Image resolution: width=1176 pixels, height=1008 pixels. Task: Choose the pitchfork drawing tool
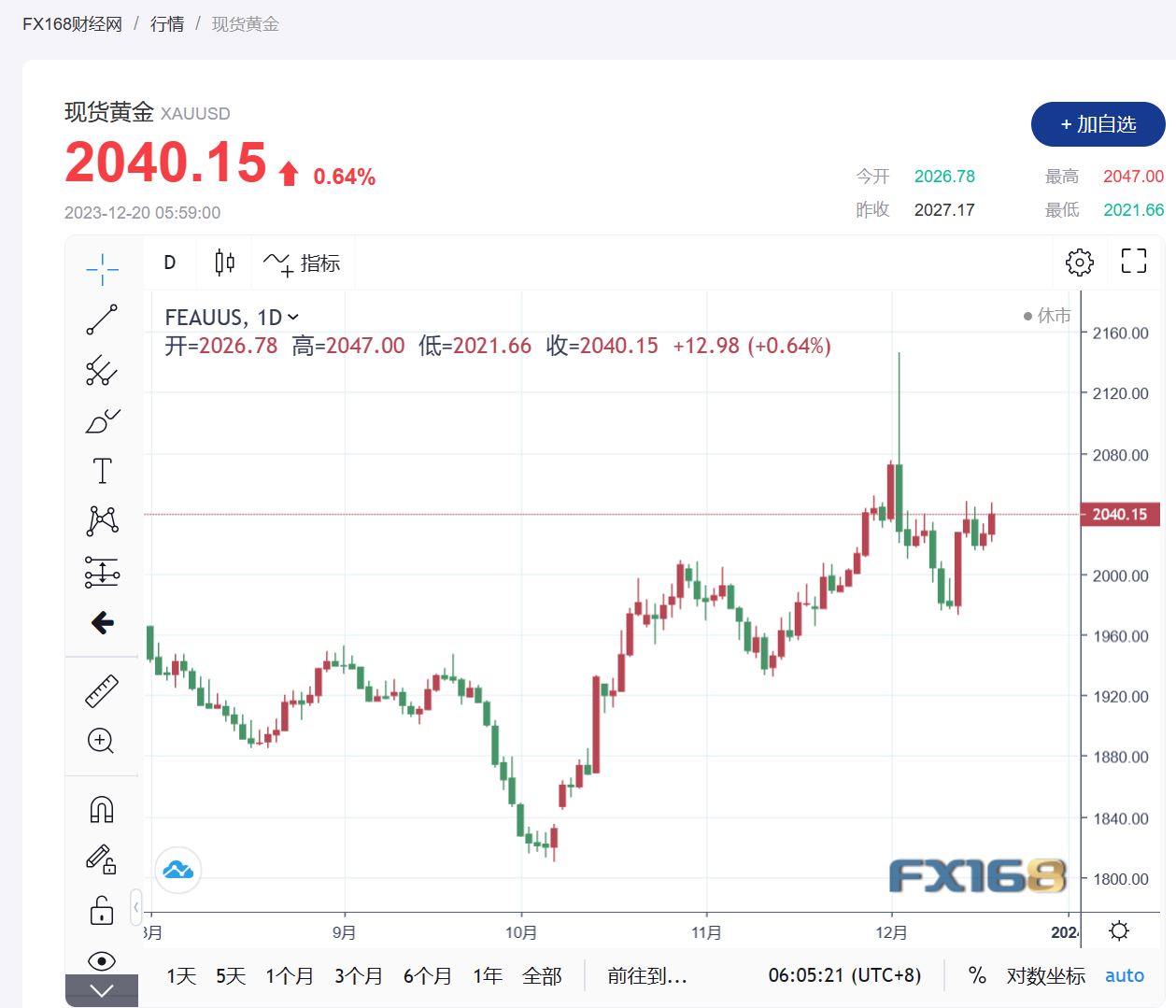tap(102, 370)
